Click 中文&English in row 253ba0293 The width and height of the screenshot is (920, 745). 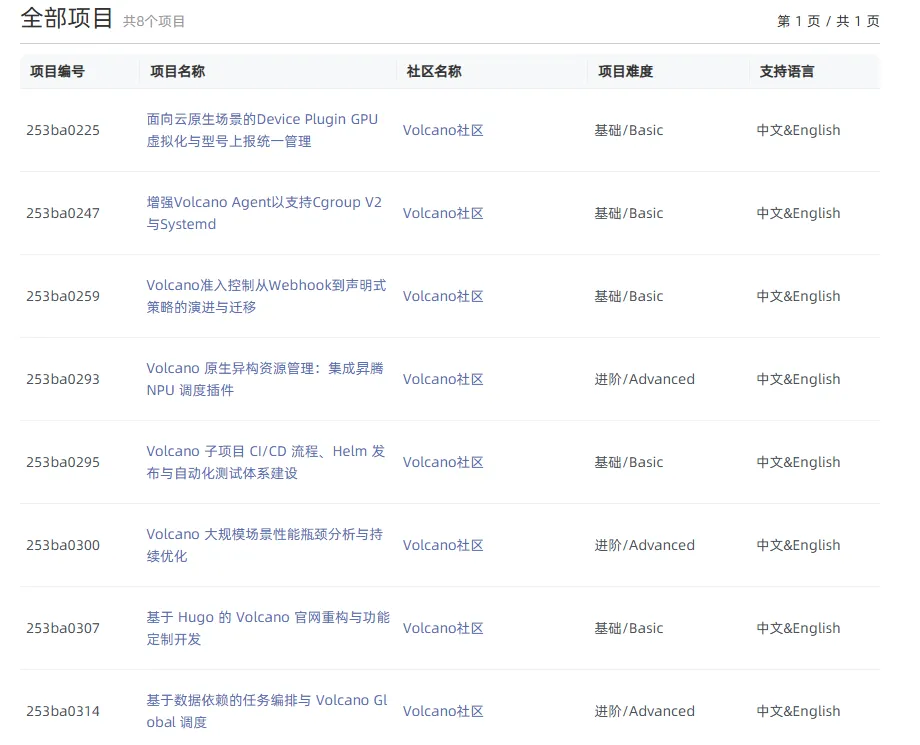(798, 379)
